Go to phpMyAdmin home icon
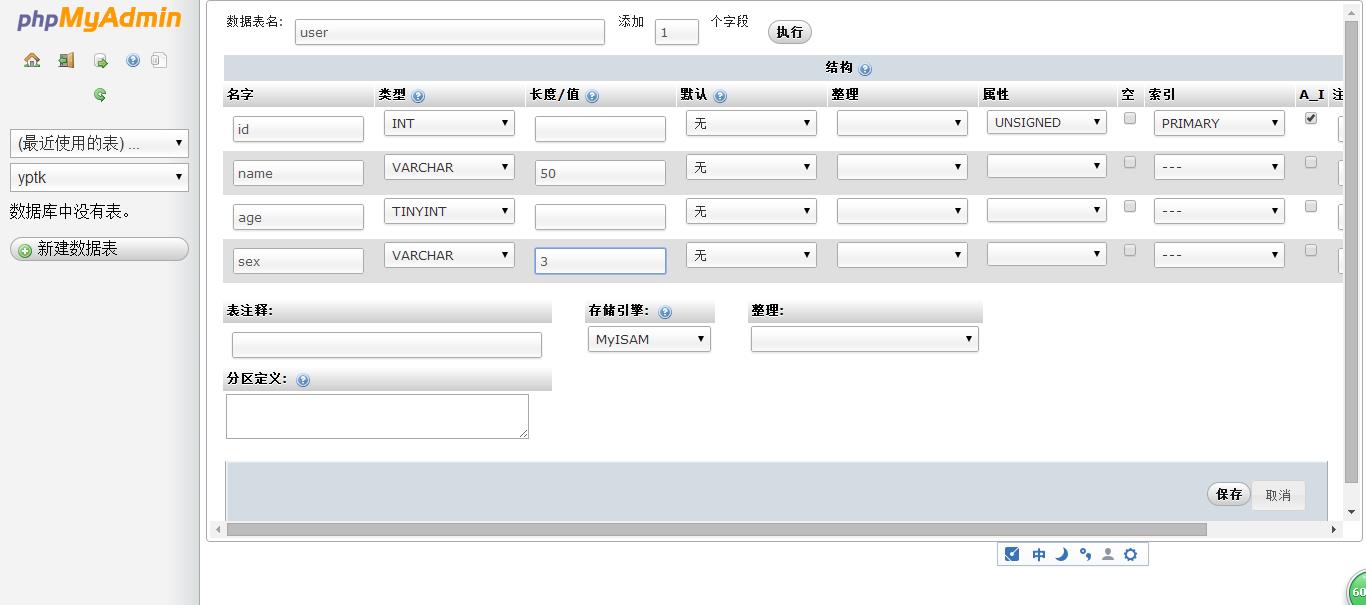The height and width of the screenshot is (605, 1366). click(32, 60)
